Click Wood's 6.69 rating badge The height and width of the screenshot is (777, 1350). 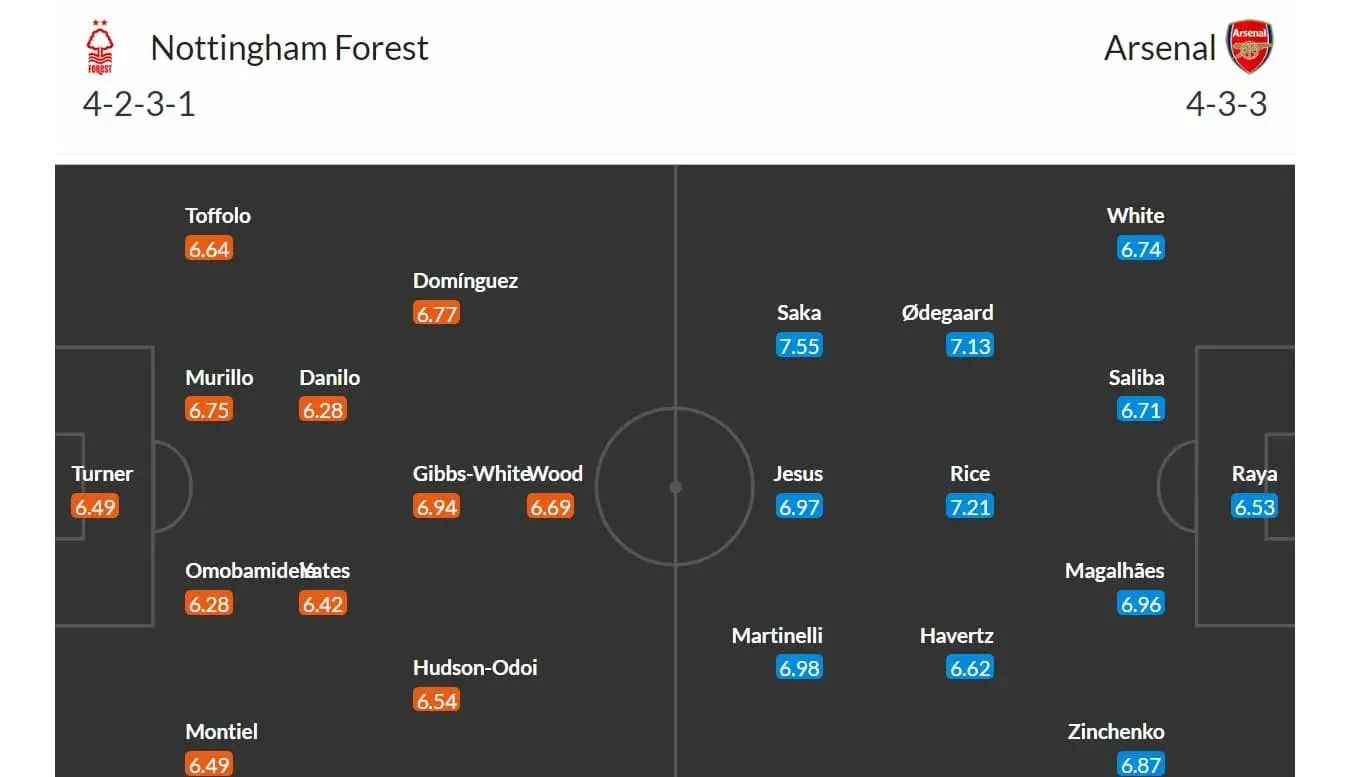point(550,507)
